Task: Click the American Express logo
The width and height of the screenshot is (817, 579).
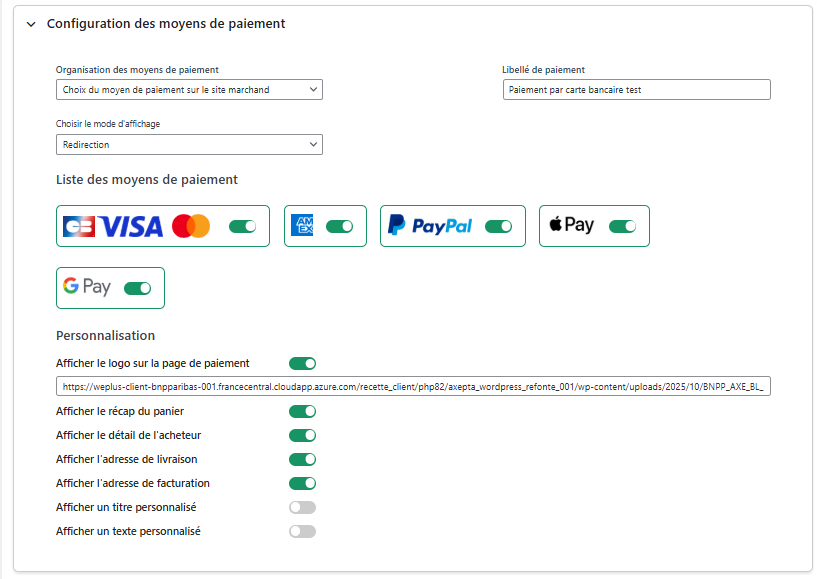Action: point(302,226)
